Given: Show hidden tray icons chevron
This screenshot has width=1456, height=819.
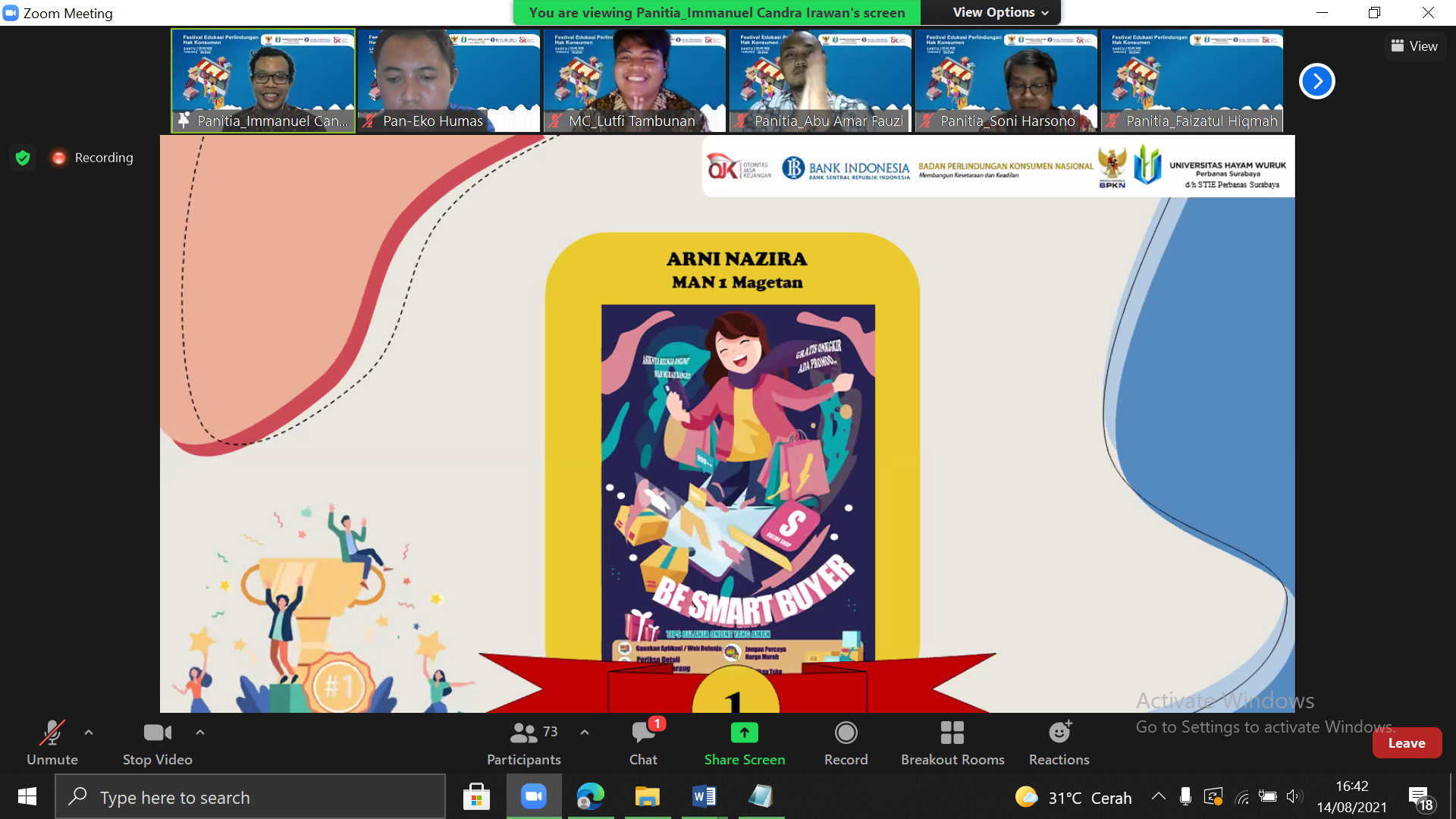Looking at the screenshot, I should (x=1158, y=796).
